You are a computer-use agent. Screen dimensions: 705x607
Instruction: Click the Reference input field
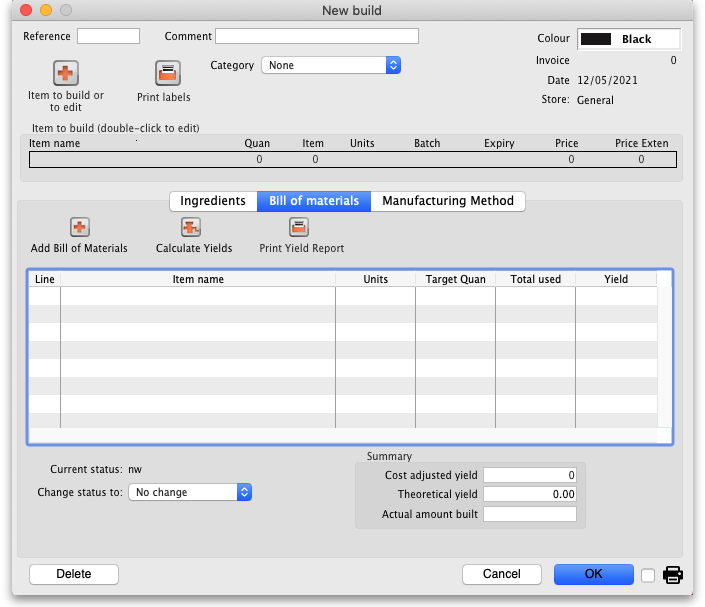pos(108,36)
